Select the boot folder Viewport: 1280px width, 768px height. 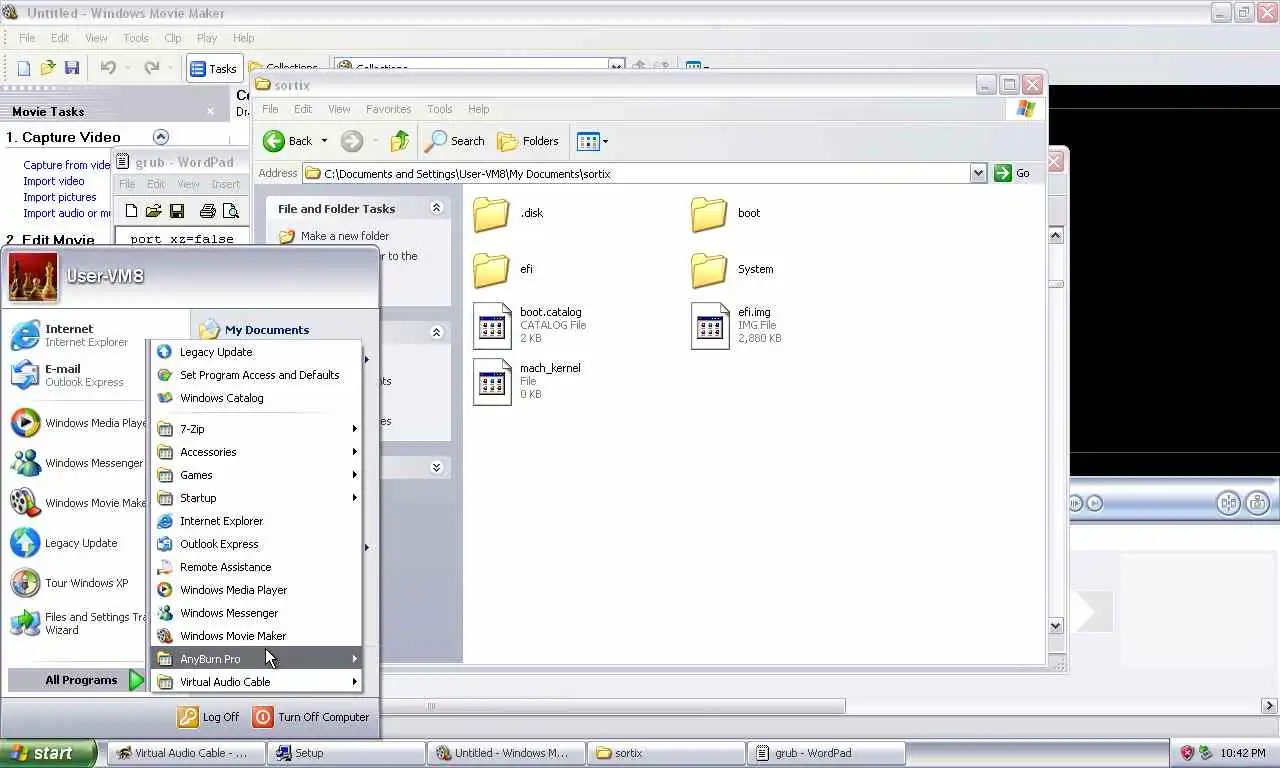click(726, 213)
